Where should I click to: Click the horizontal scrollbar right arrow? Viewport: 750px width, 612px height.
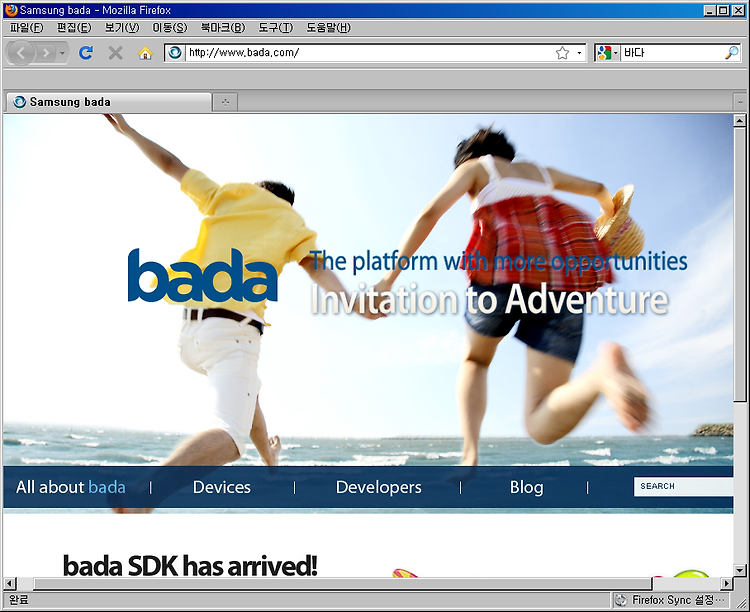(727, 583)
